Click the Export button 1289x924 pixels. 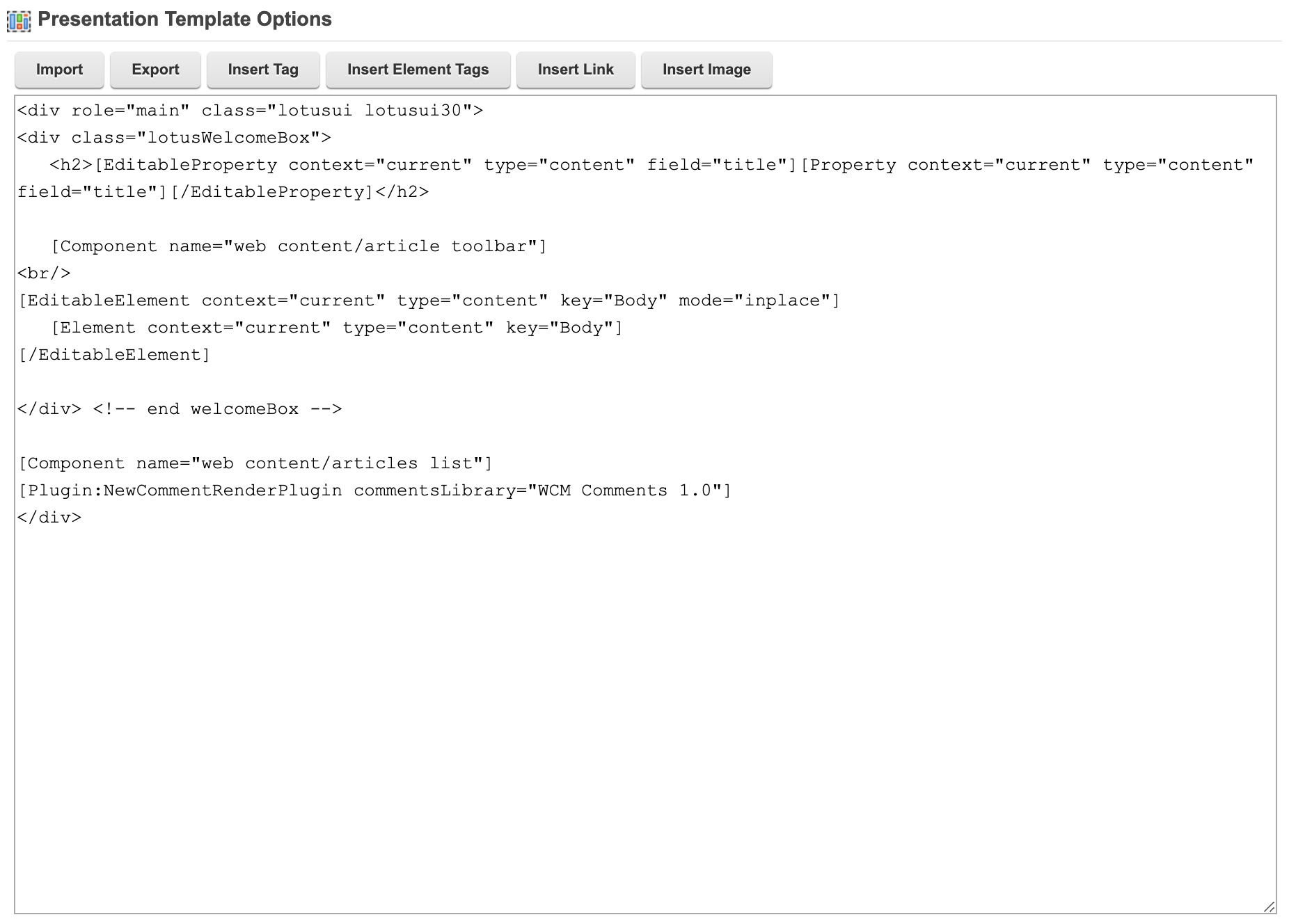155,70
